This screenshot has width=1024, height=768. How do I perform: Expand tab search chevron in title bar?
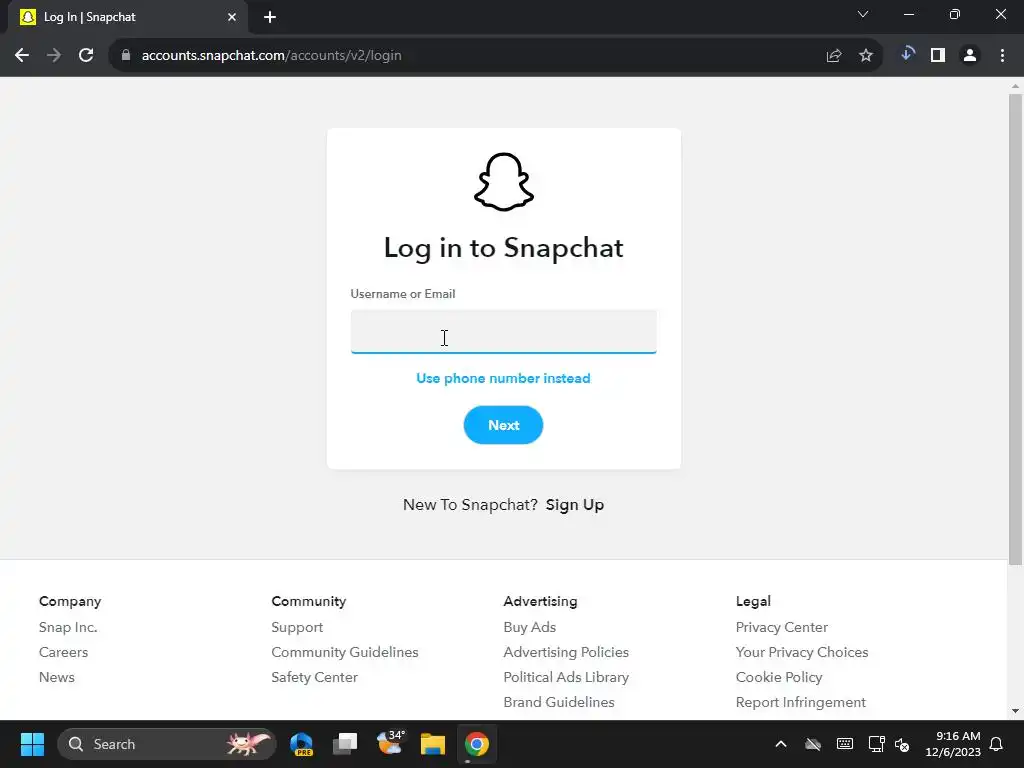pyautogui.click(x=863, y=14)
